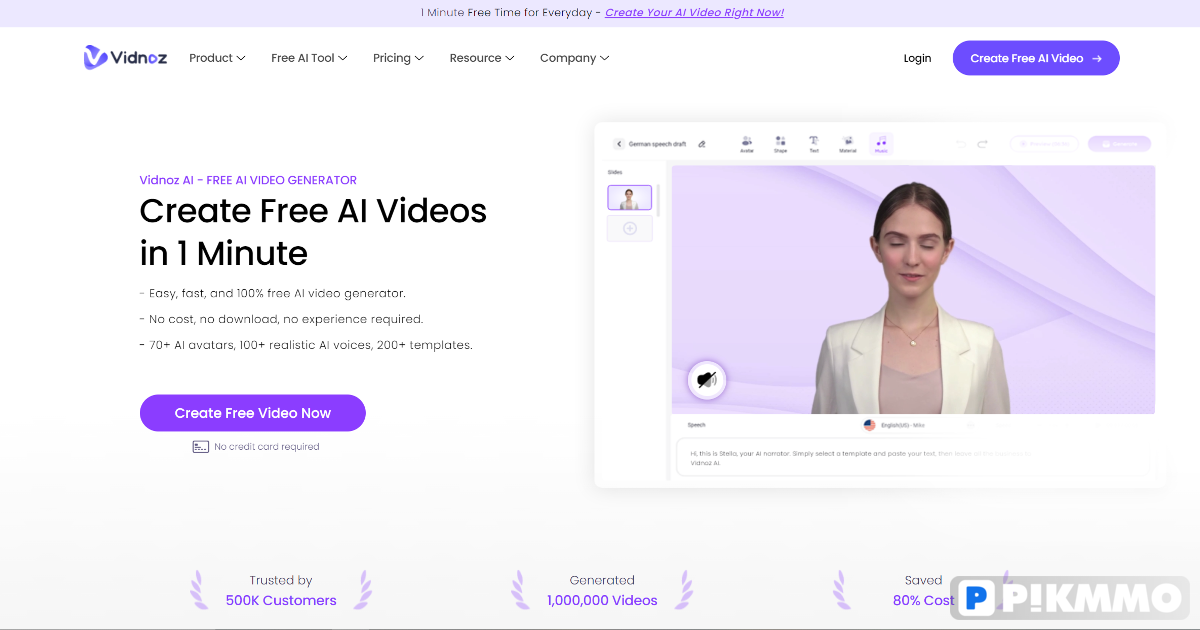
Task: Click the Generate button in editor mockup
Action: click(1119, 144)
